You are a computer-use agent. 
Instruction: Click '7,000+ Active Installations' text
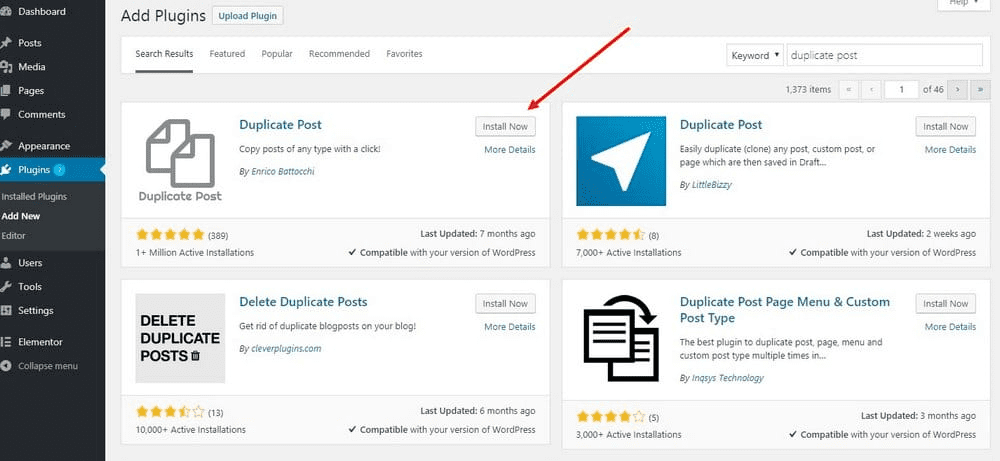(x=629, y=252)
